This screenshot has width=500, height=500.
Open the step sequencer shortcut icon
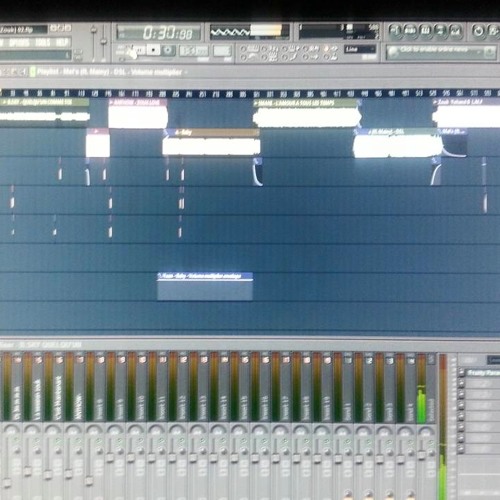pos(410,31)
